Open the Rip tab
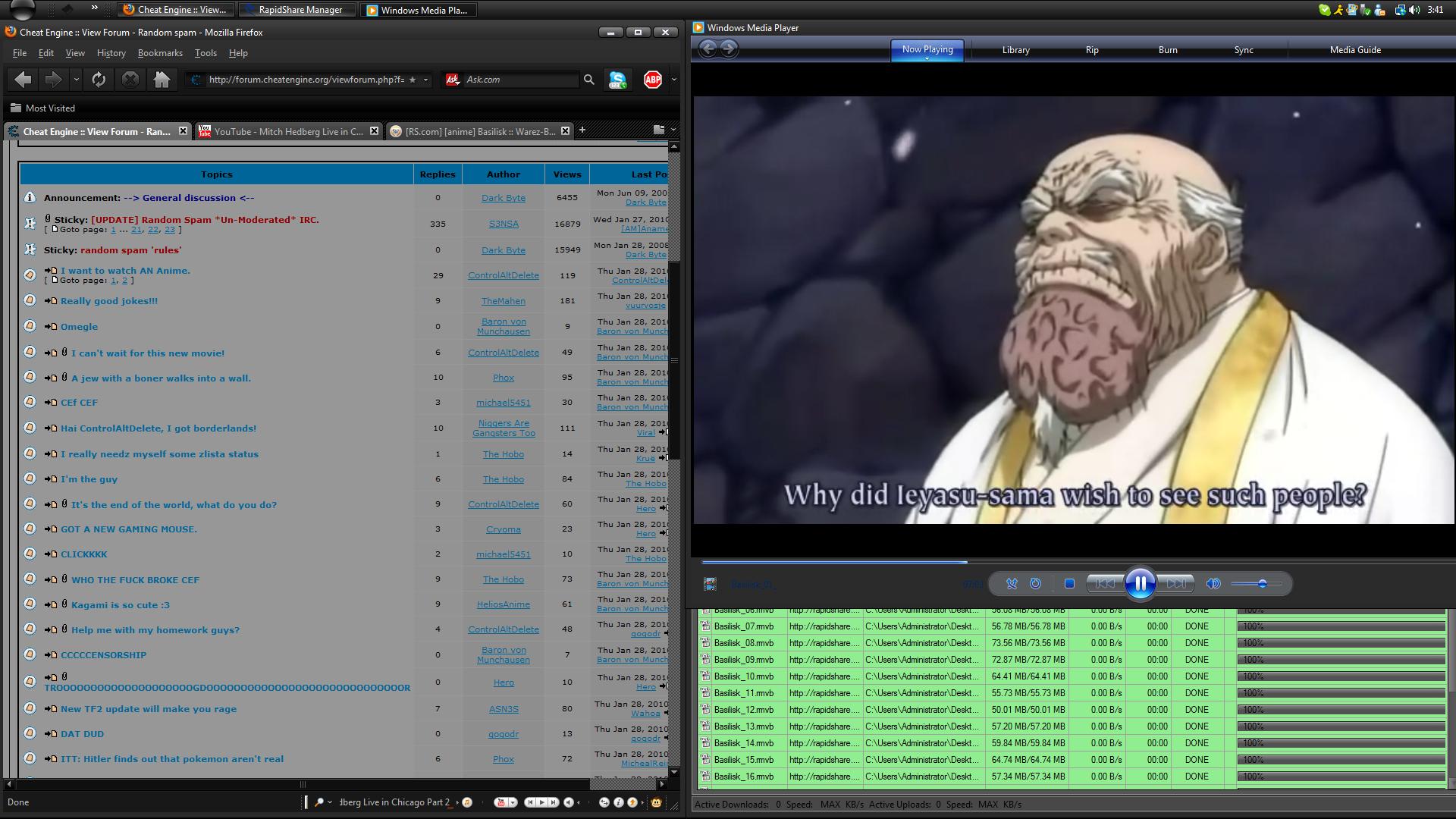Image resolution: width=1456 pixels, height=819 pixels. 1092,50
